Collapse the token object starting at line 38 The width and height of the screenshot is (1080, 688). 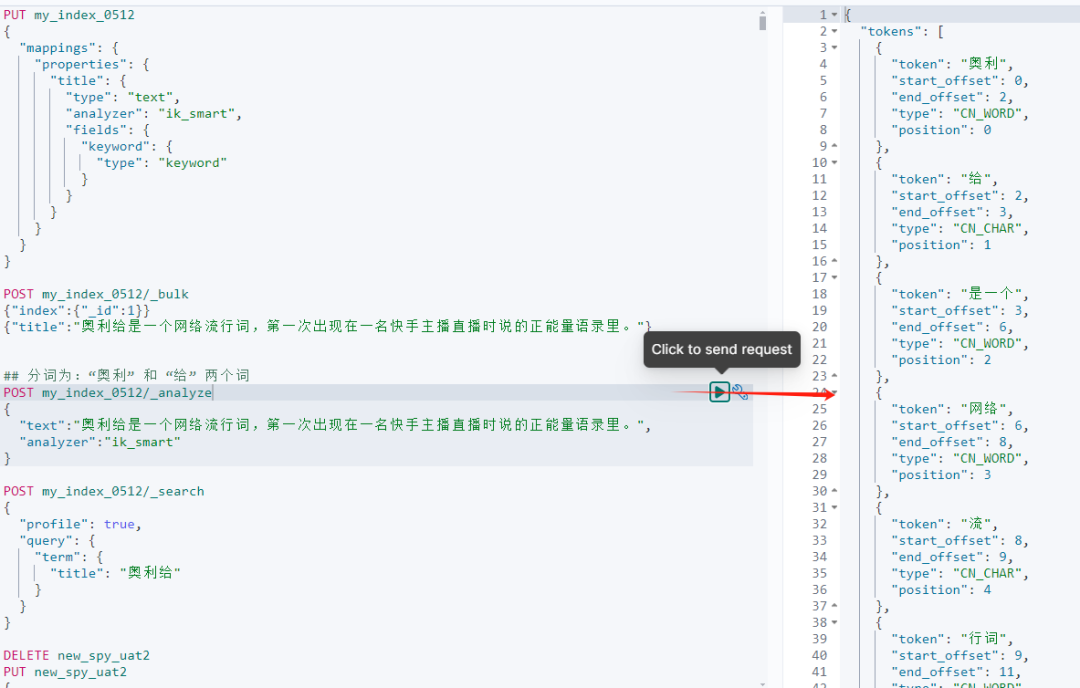834,623
